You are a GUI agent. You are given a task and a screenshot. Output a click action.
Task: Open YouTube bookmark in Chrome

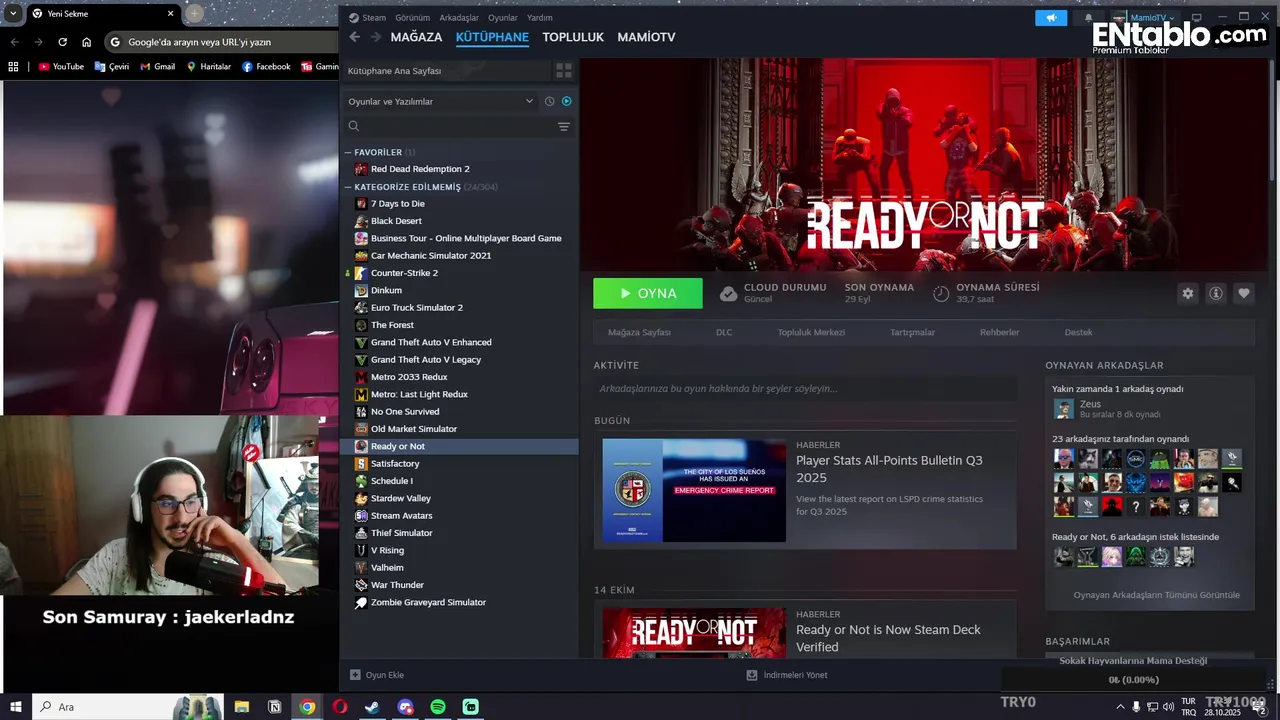[61, 67]
